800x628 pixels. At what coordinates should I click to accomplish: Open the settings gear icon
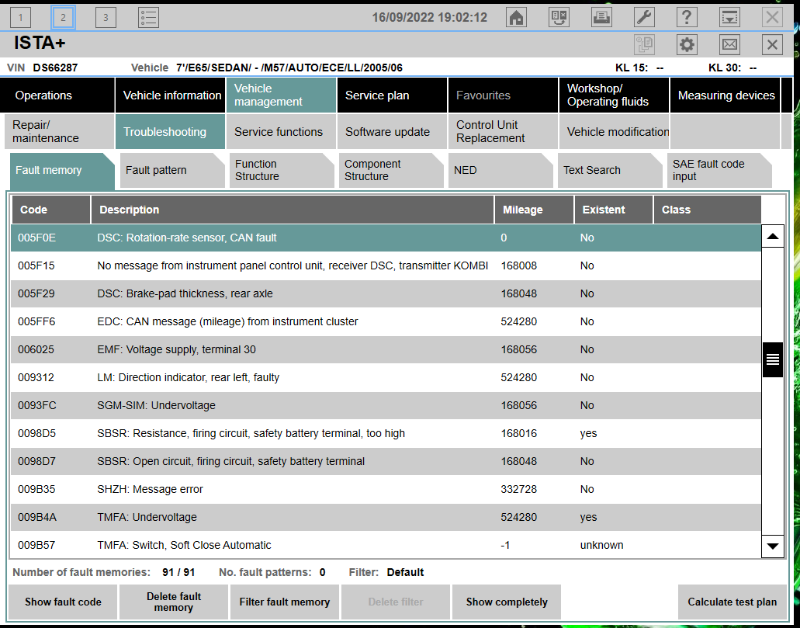tap(687, 45)
